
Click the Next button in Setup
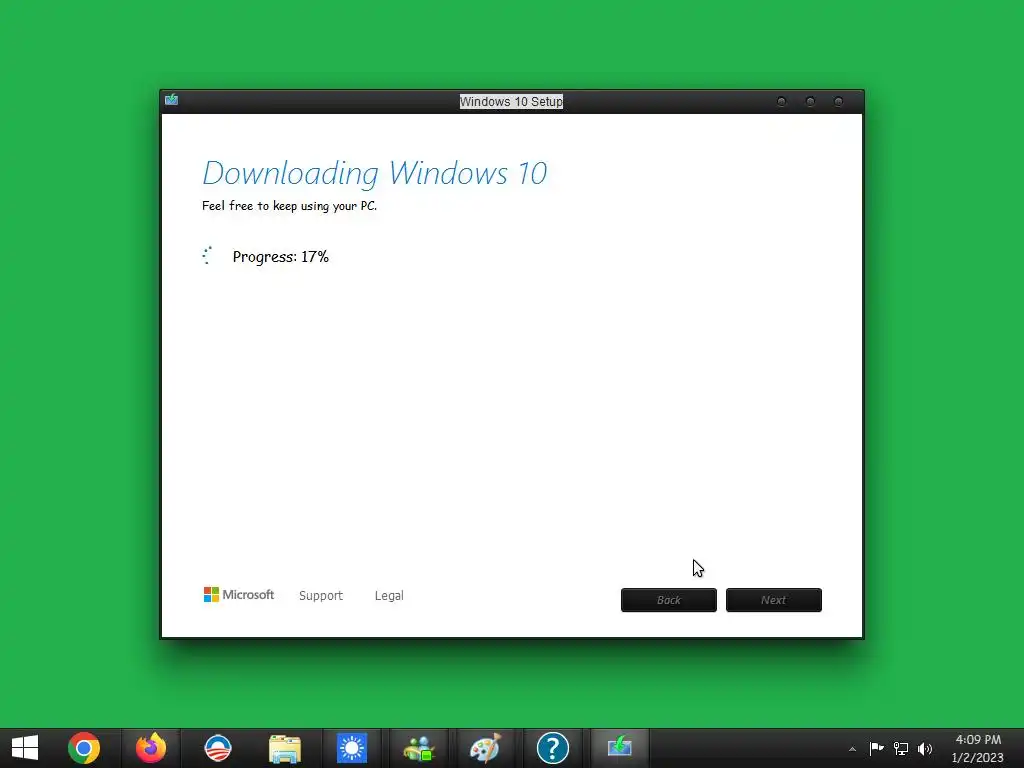(x=774, y=600)
